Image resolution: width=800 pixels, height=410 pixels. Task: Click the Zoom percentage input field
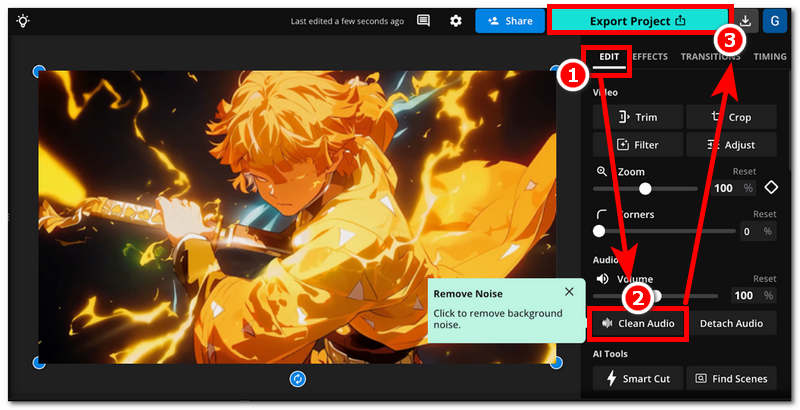tap(724, 188)
